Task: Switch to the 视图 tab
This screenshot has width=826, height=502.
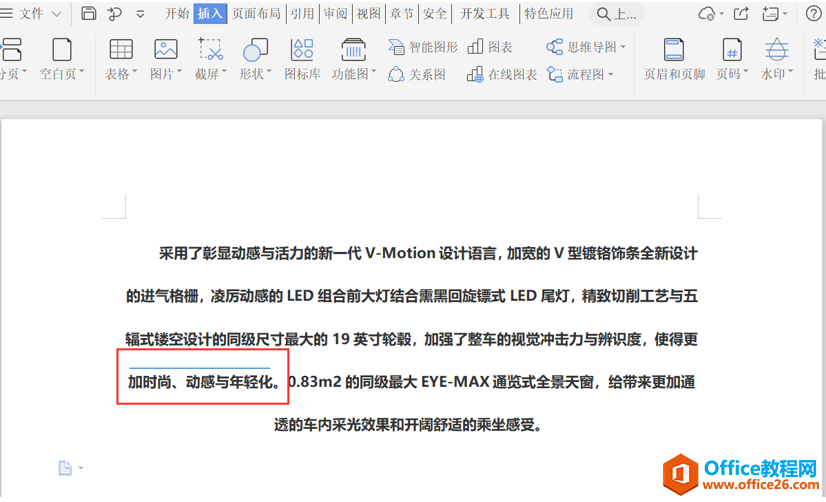Action: pyautogui.click(x=368, y=14)
